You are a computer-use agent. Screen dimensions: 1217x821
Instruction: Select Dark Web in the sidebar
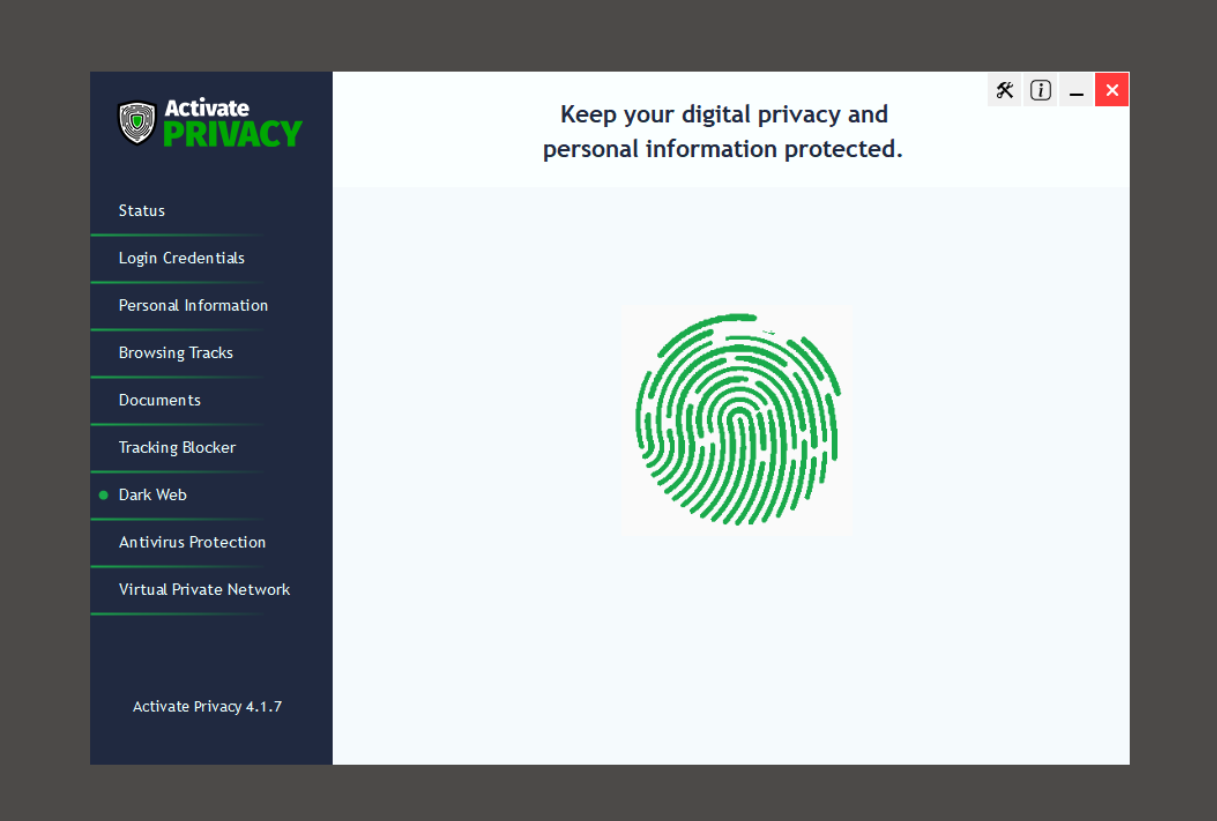(x=211, y=495)
